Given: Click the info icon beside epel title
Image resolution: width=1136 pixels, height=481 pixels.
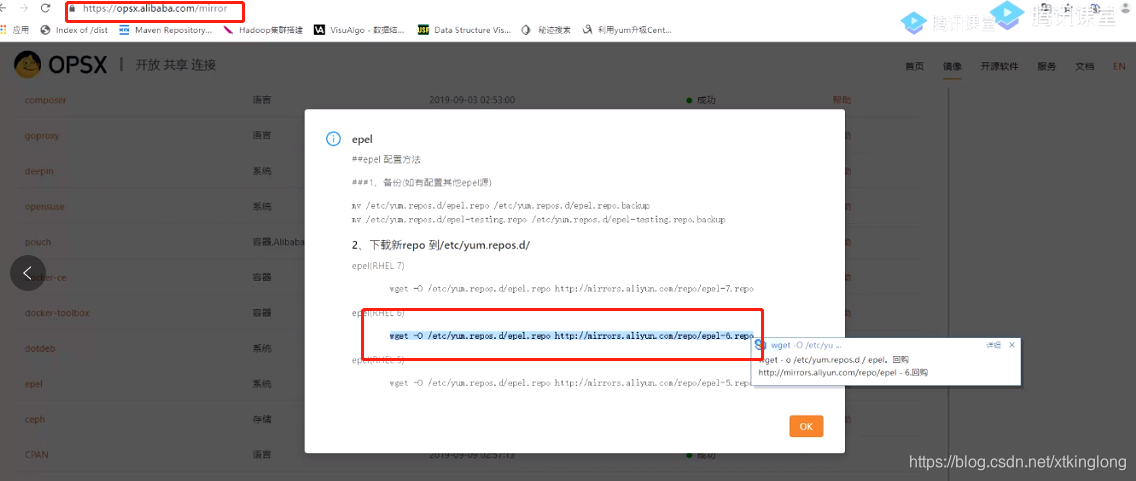Looking at the screenshot, I should [333, 139].
